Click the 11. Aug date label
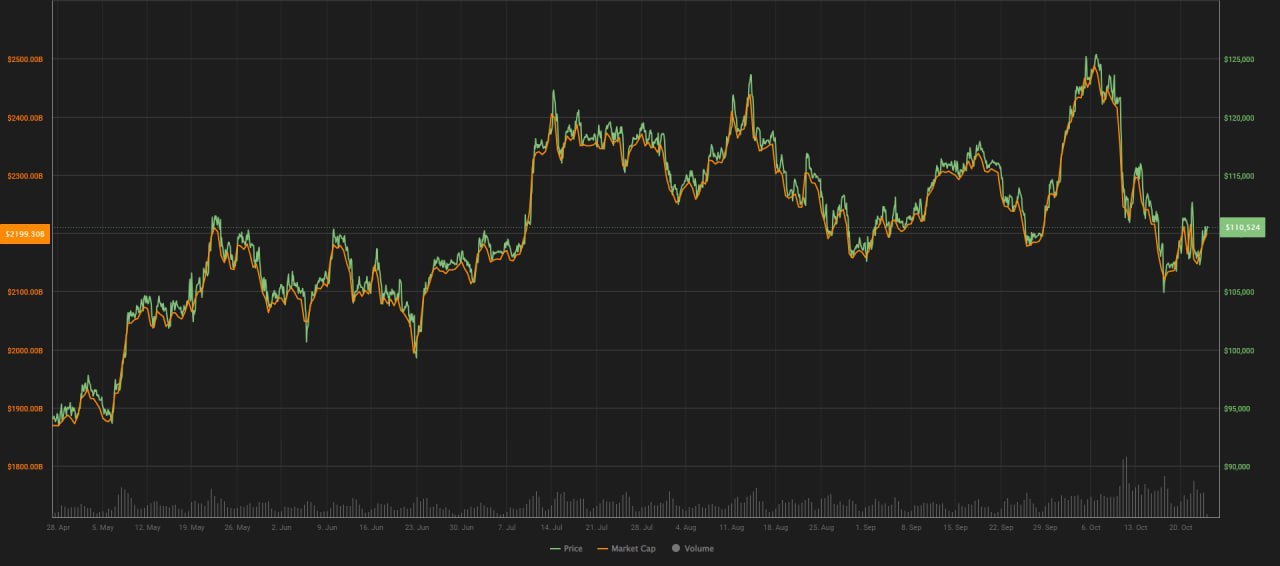The image size is (1280, 566). point(731,526)
